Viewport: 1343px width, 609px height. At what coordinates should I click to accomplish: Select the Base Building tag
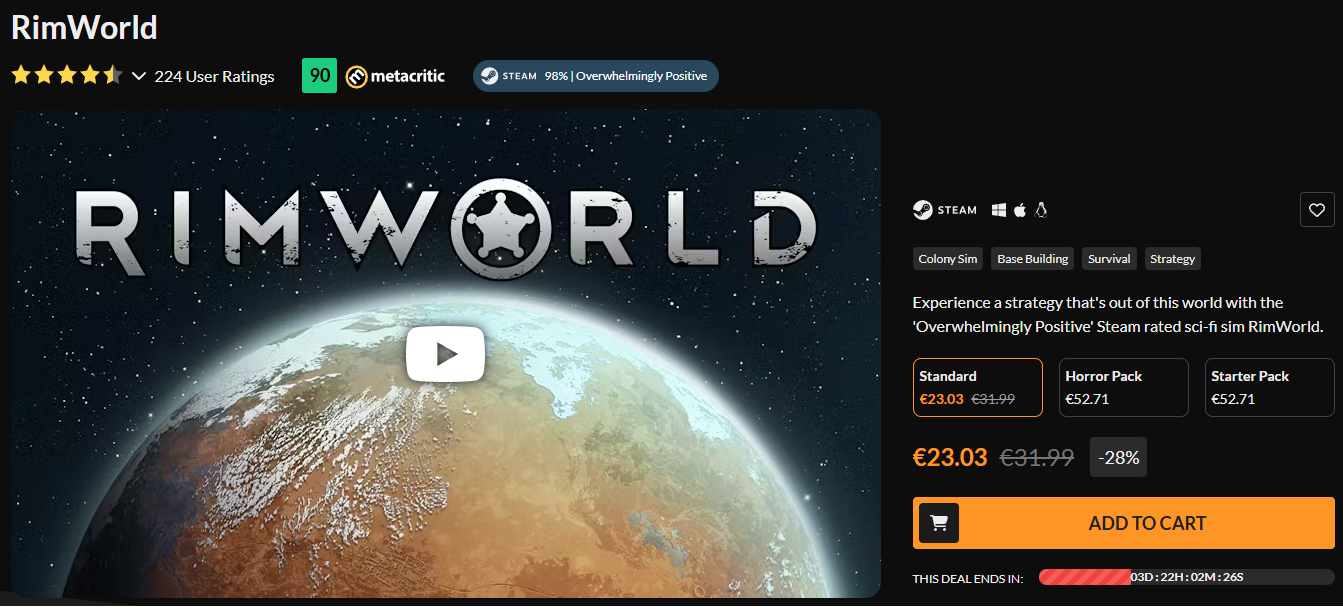click(x=1033, y=259)
